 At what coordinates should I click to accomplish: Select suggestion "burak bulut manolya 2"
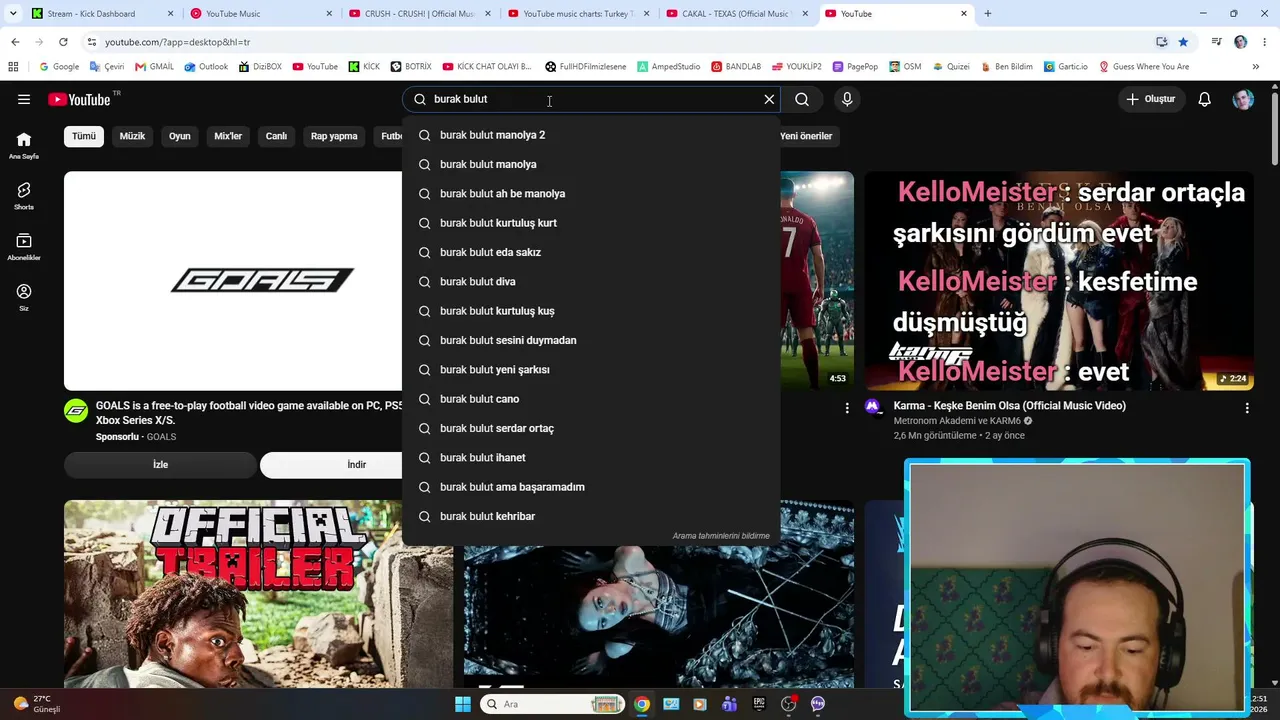[591, 135]
